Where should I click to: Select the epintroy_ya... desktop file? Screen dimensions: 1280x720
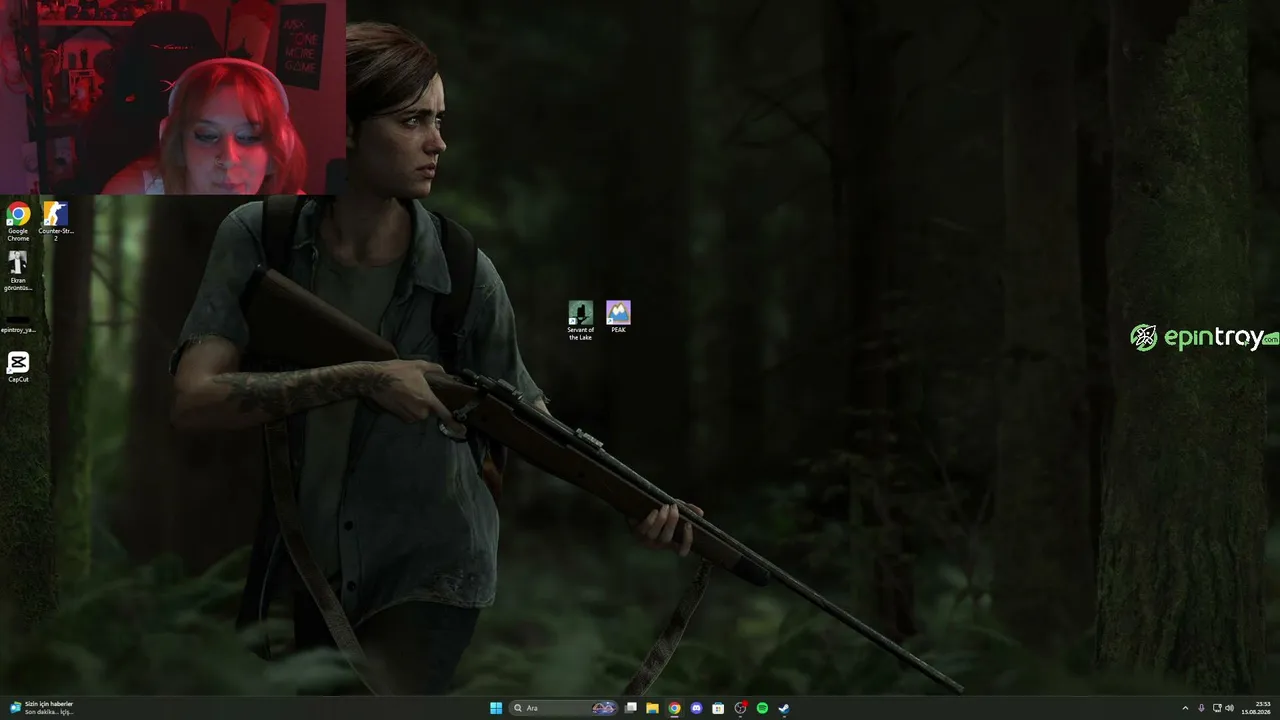pos(18,323)
